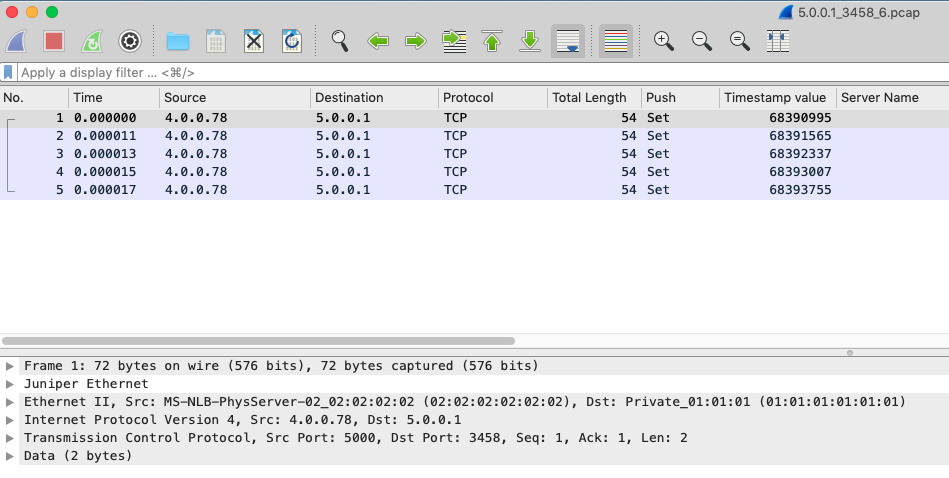
Task: Open a capture file via folder icon
Action: tap(178, 41)
